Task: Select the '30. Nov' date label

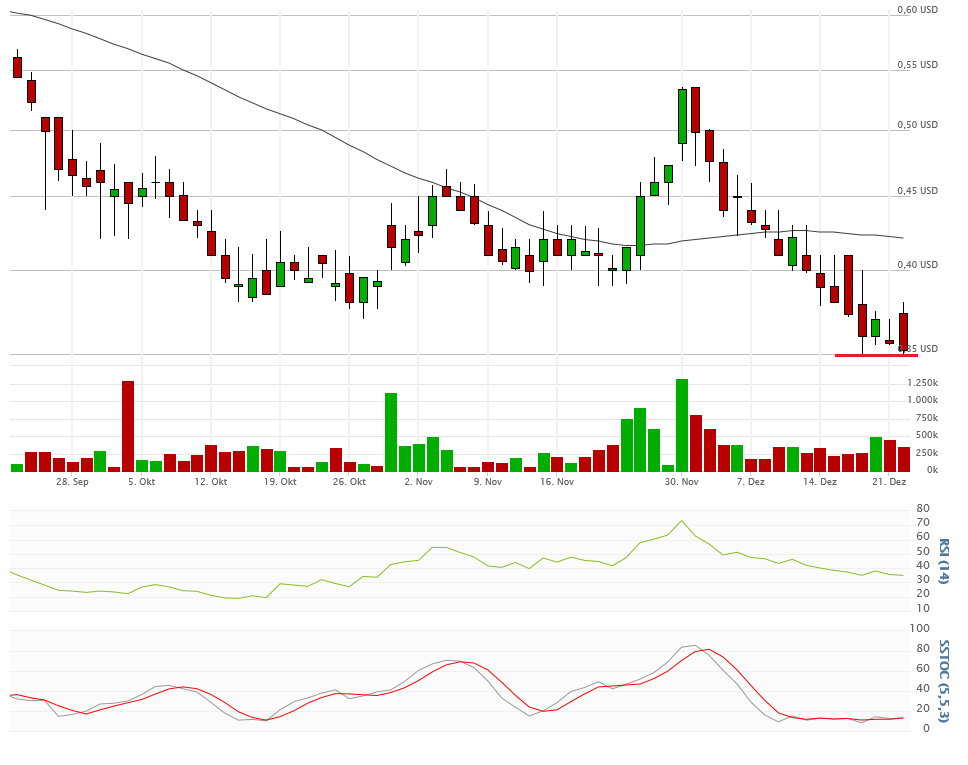Action: click(x=681, y=482)
